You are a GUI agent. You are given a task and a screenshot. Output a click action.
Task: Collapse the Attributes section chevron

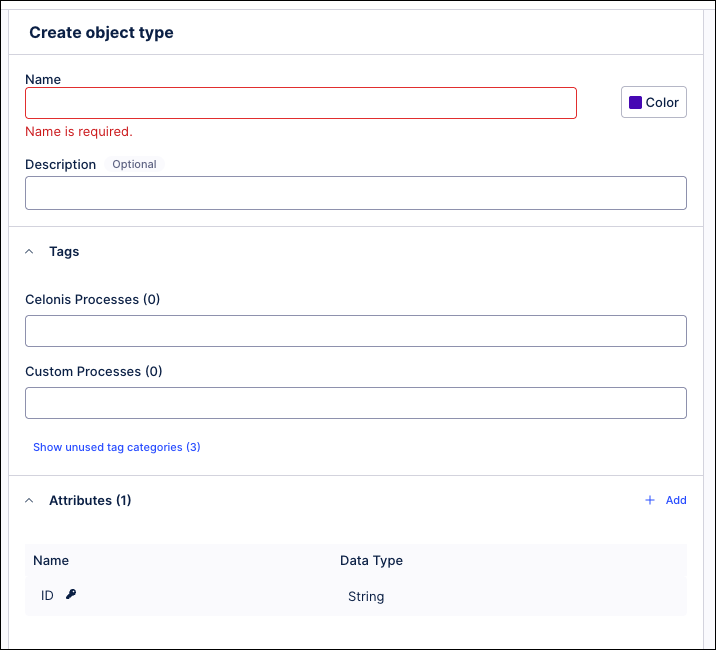point(29,500)
